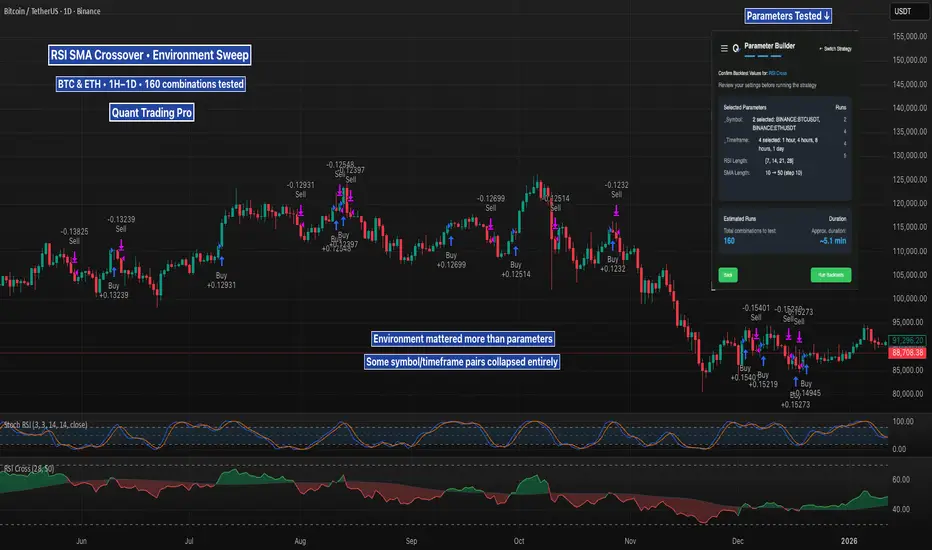Click the 120,000.00 price axis label
This screenshot has width=932, height=550.
click(x=909, y=203)
